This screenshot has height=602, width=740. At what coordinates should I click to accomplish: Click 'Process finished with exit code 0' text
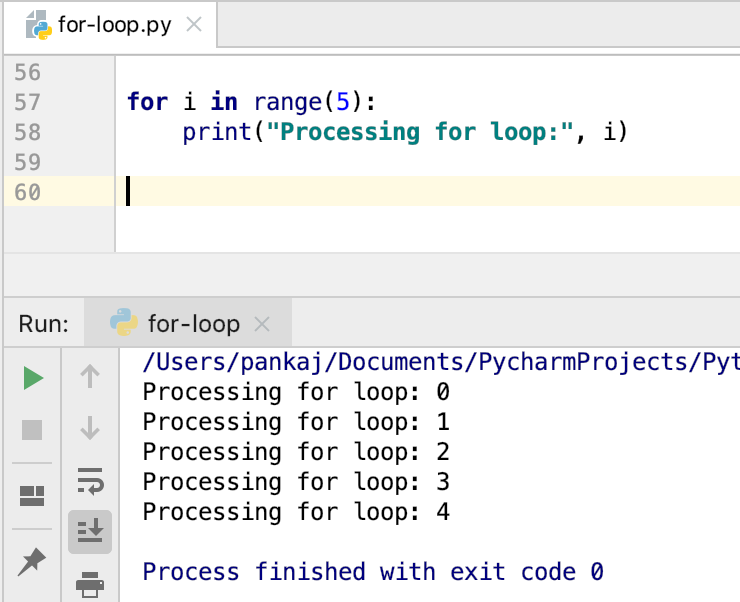[373, 572]
